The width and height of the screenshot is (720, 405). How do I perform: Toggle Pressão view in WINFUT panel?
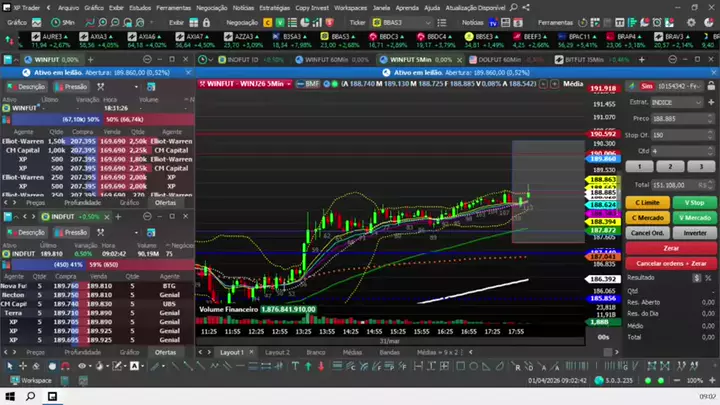(x=71, y=86)
